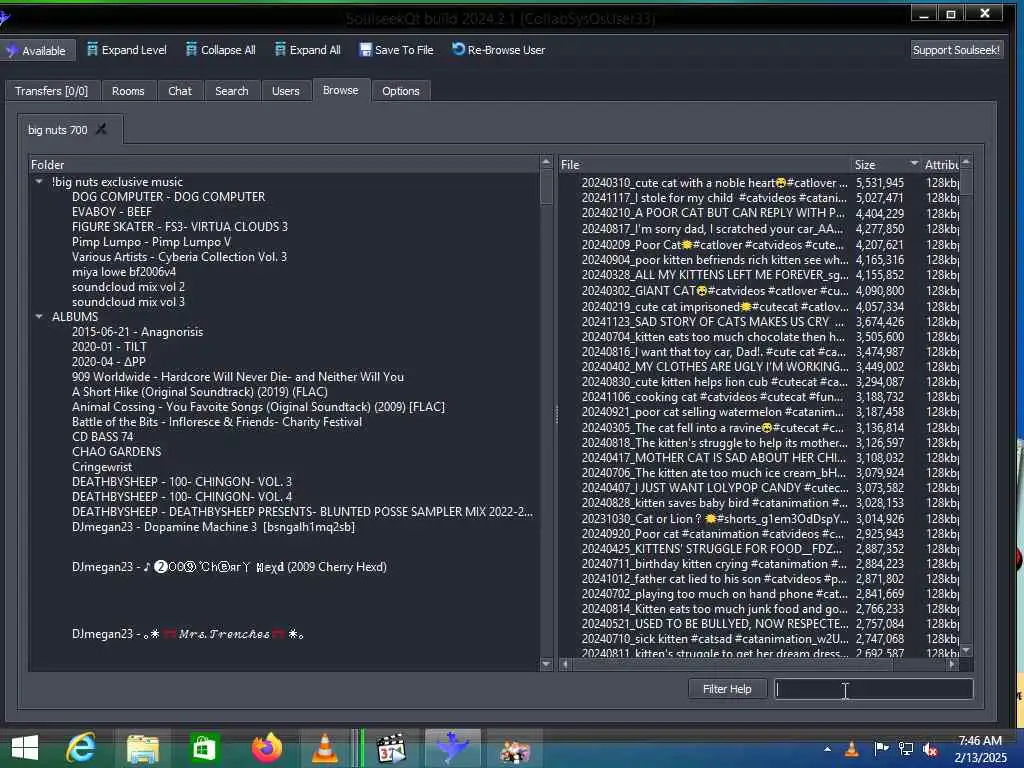Screen dimensions: 1024x768
Task: Click the Available status button
Action: [37, 50]
